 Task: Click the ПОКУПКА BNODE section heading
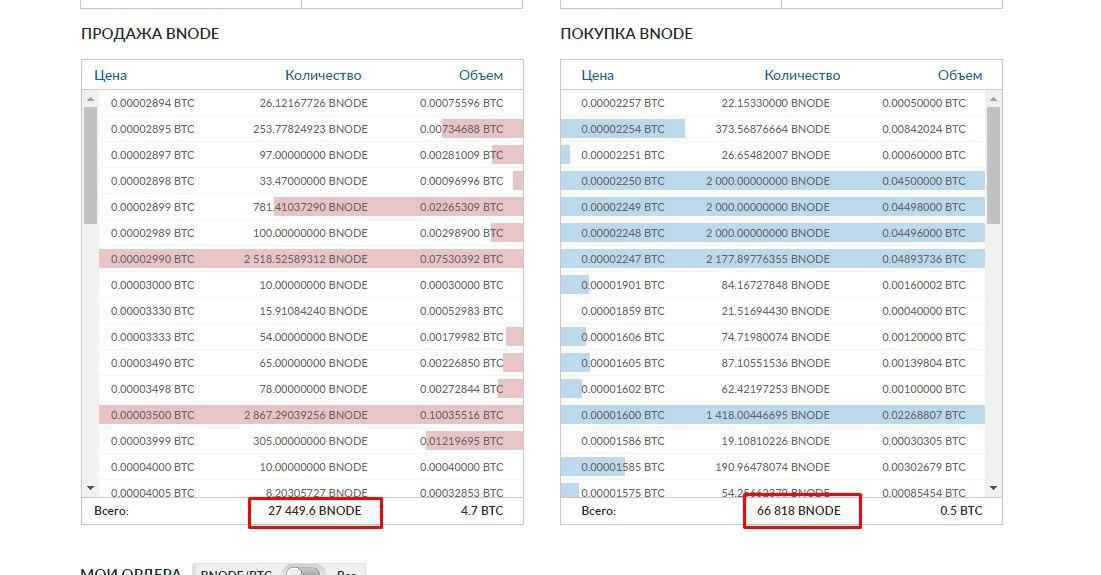click(x=626, y=34)
